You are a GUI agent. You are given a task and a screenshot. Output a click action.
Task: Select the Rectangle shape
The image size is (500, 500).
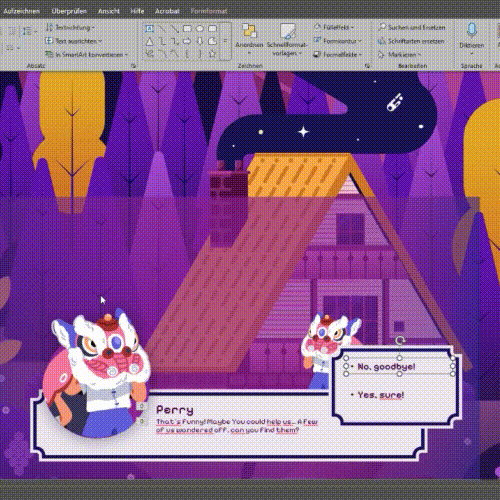187,28
